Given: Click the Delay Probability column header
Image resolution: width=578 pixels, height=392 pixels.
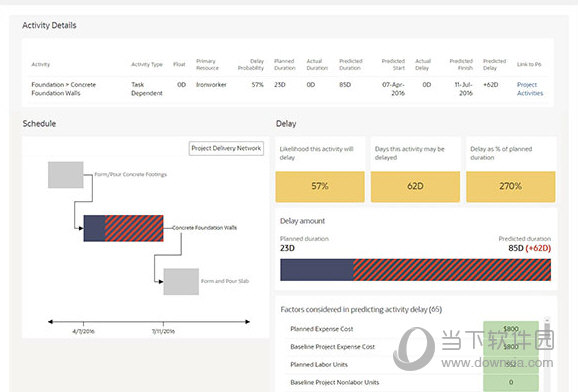Looking at the screenshot, I should (251, 65).
